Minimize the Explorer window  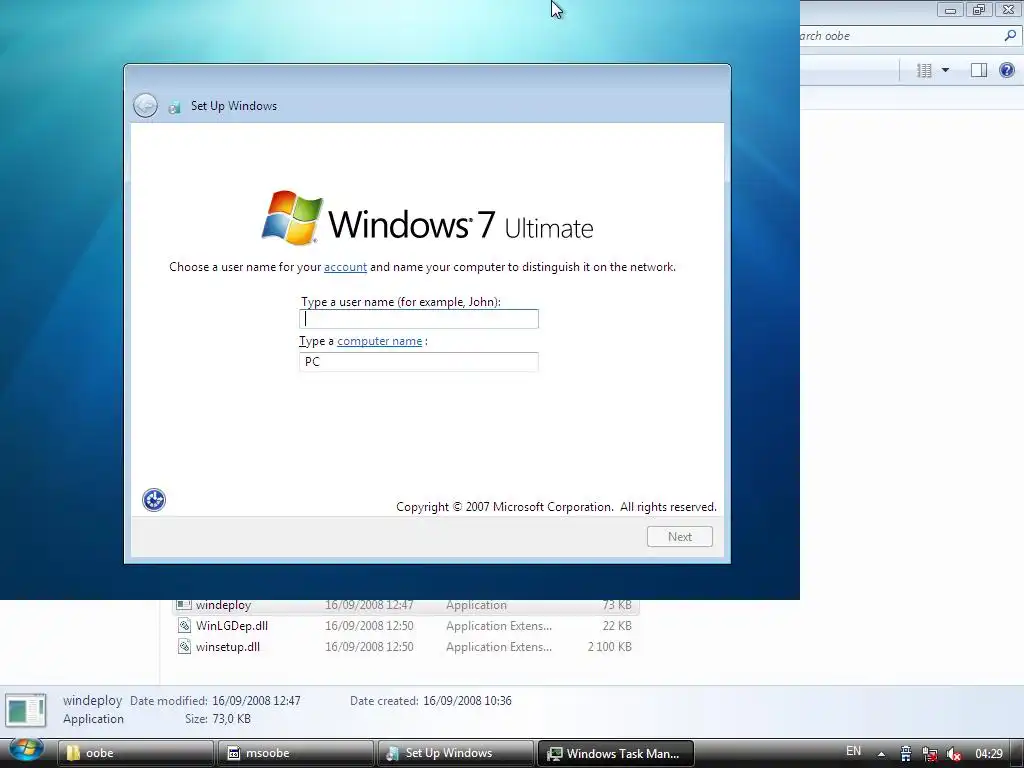[950, 10]
